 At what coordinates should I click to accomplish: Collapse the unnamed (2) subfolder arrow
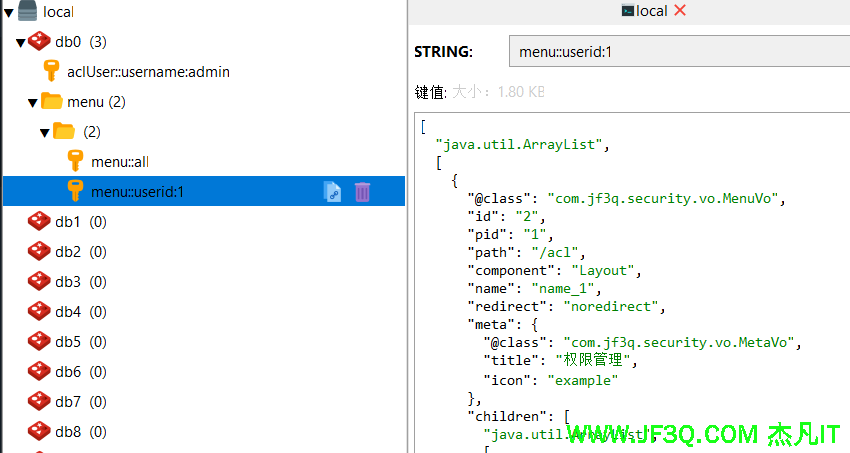tap(44, 132)
